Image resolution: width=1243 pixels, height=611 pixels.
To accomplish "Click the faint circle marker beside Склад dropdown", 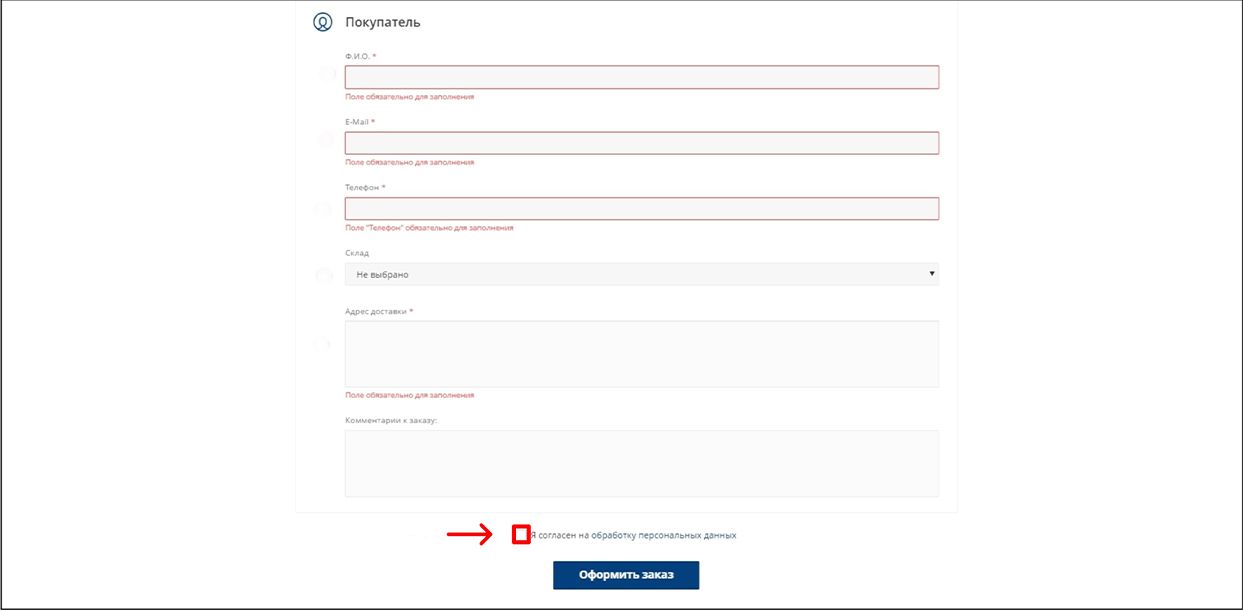I will (323, 275).
